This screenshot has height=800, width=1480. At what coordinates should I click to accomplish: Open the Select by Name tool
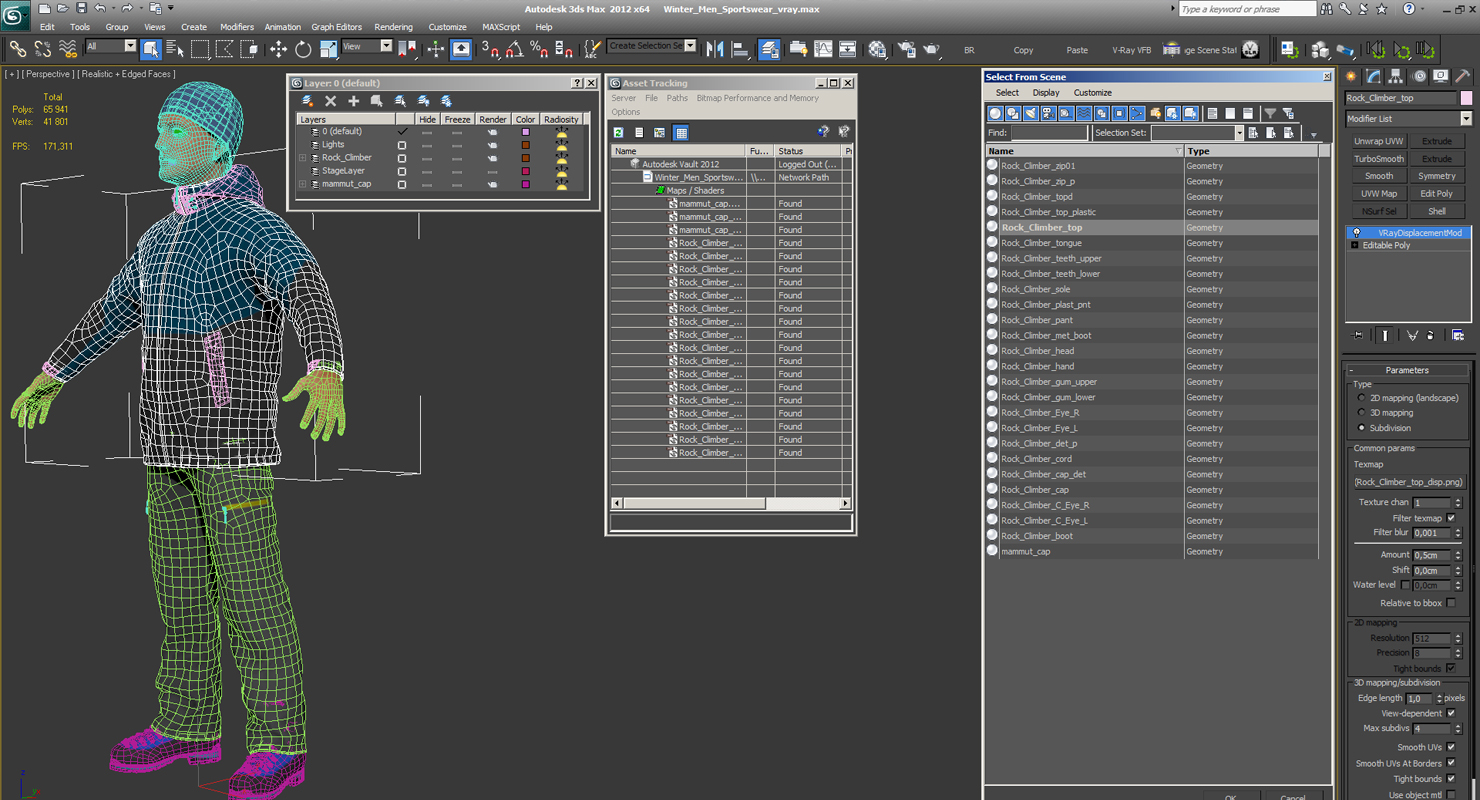(x=175, y=48)
